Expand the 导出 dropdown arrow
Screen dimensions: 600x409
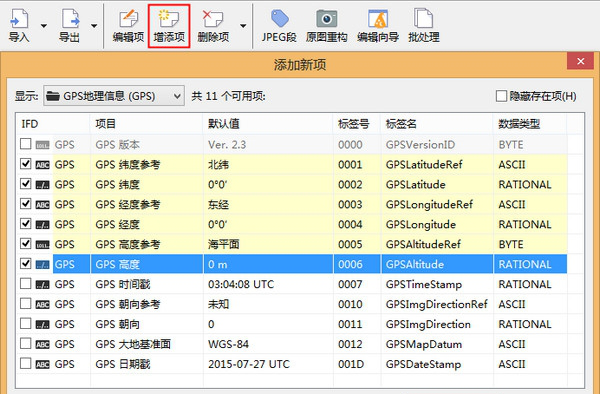coord(94,26)
